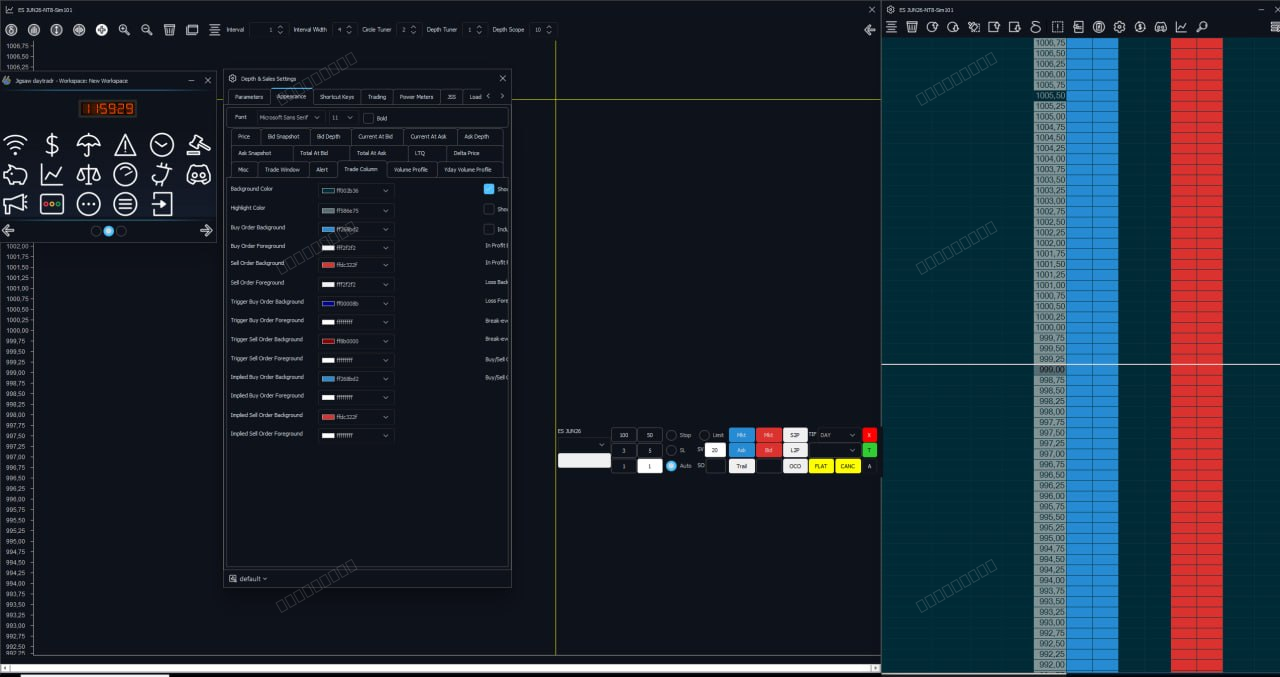Open the three-dots circle icon in launcher

[88, 204]
